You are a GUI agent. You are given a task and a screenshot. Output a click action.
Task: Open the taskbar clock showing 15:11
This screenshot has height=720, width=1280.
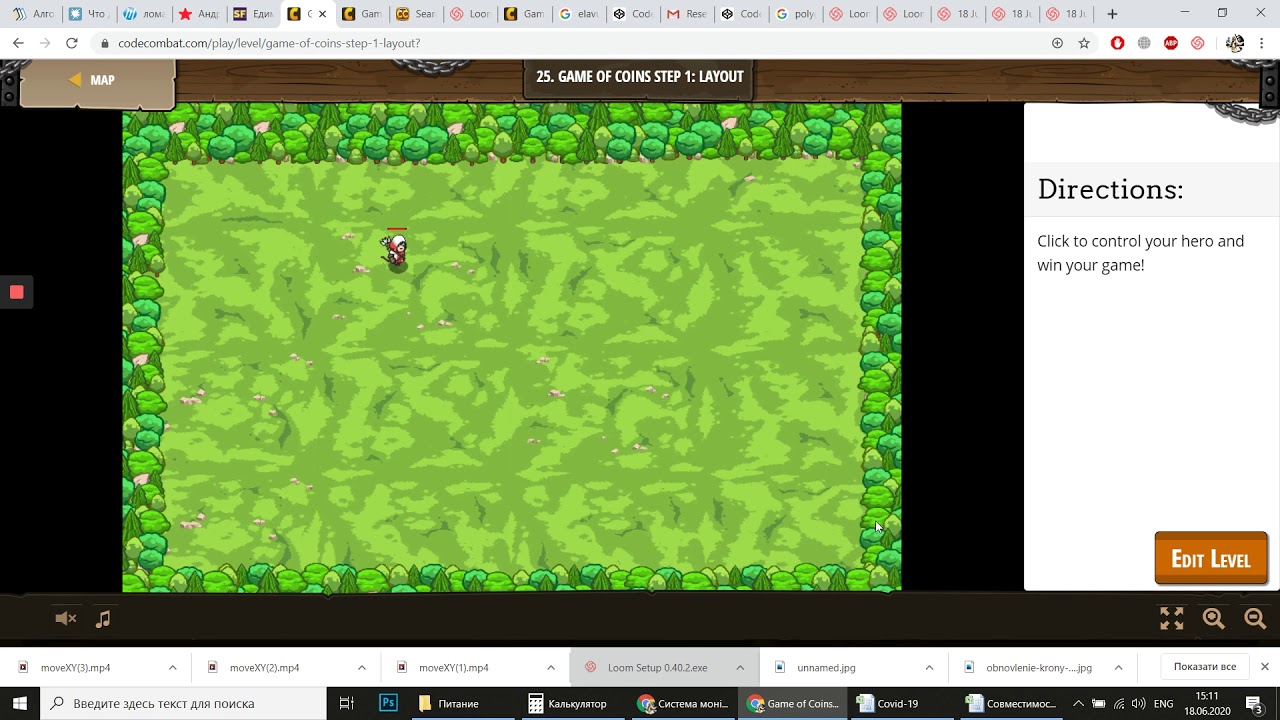[1208, 703]
